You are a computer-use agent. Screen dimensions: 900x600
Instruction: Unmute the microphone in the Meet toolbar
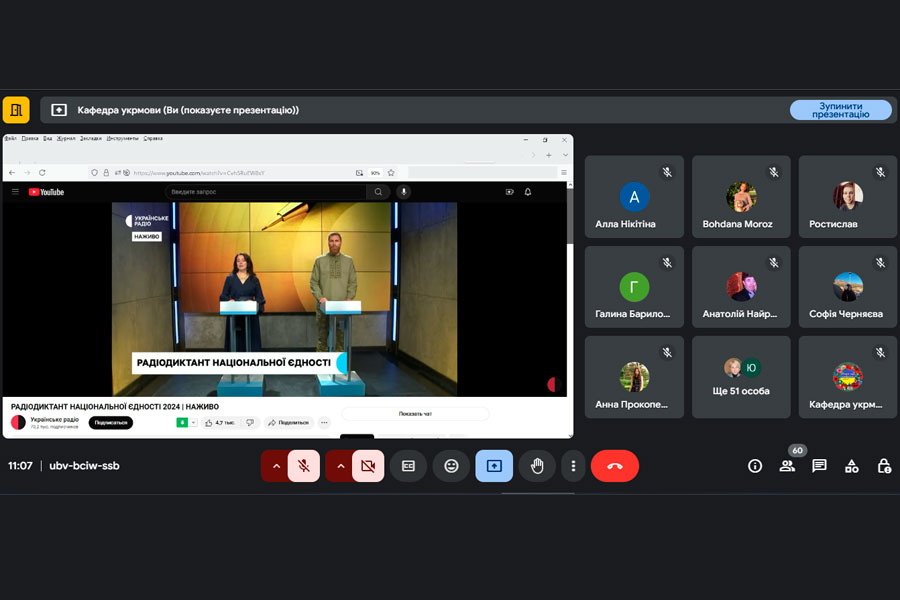click(304, 466)
